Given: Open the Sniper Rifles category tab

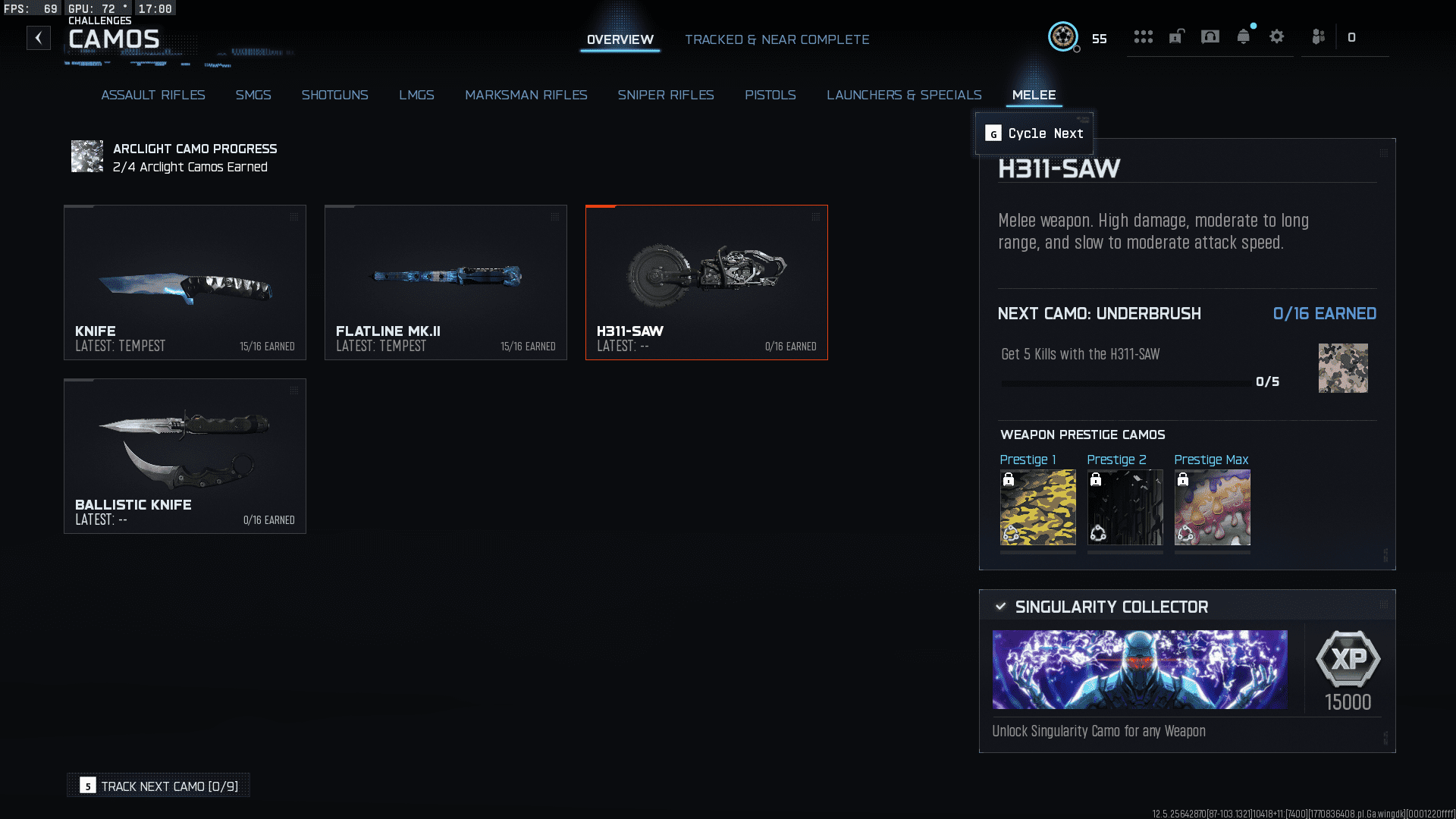Looking at the screenshot, I should pyautogui.click(x=666, y=95).
